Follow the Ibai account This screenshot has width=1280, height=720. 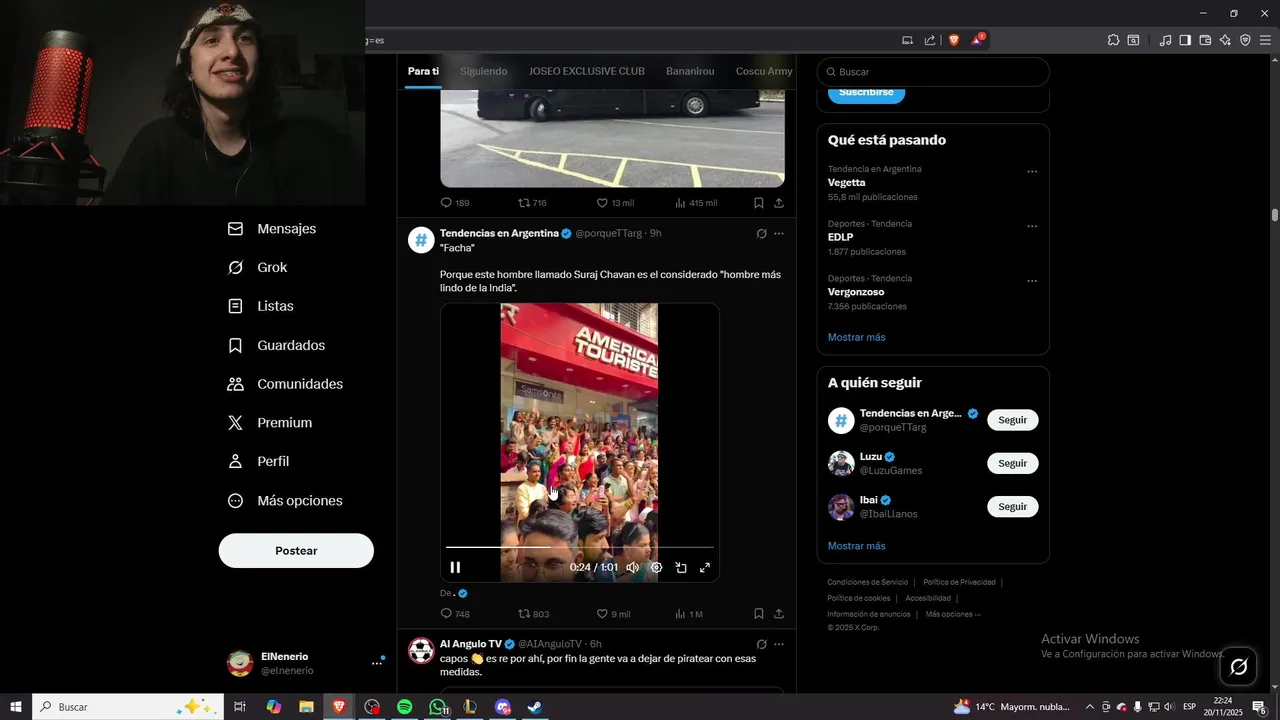(1013, 507)
